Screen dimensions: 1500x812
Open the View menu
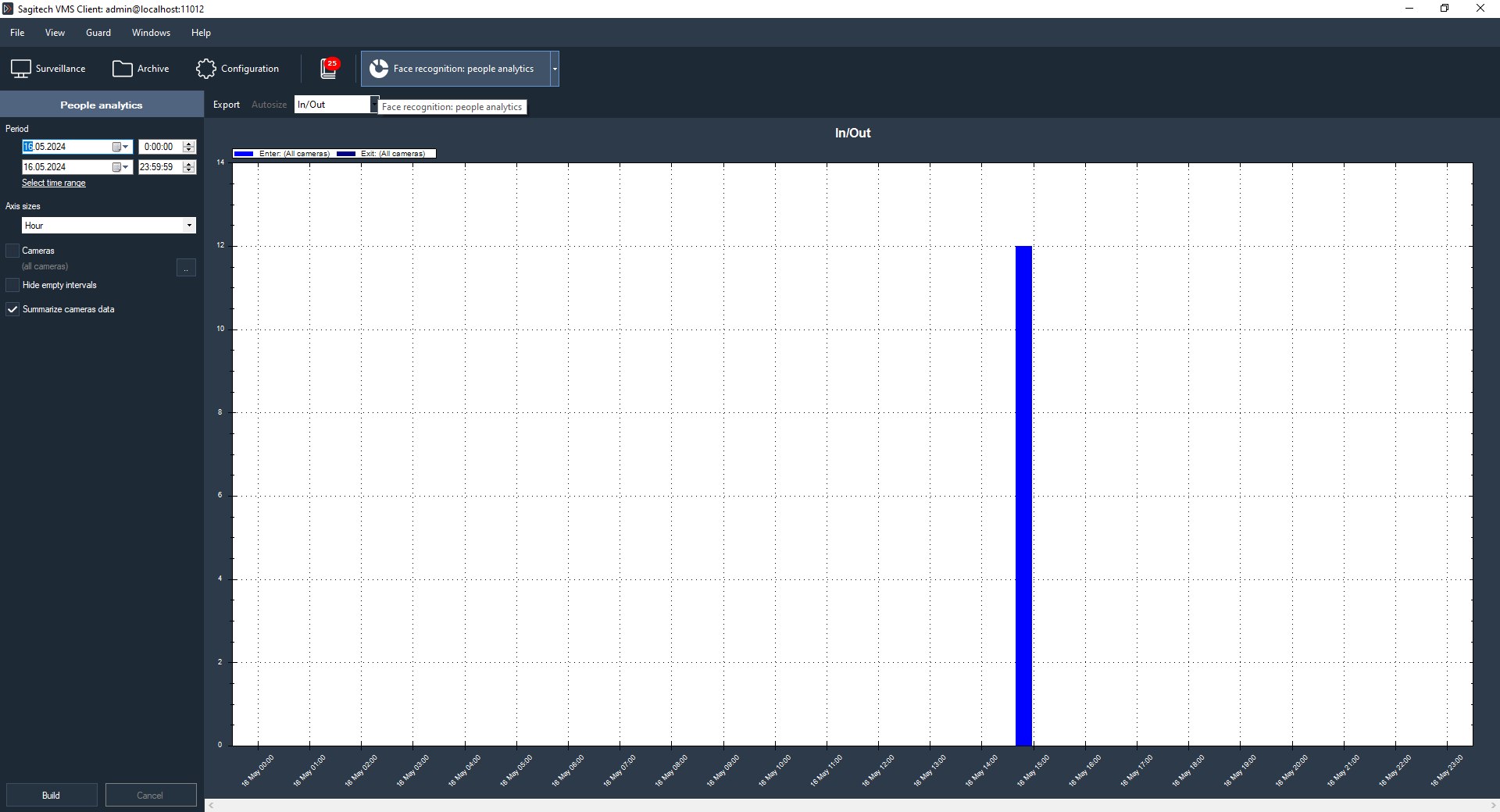pyautogui.click(x=55, y=33)
